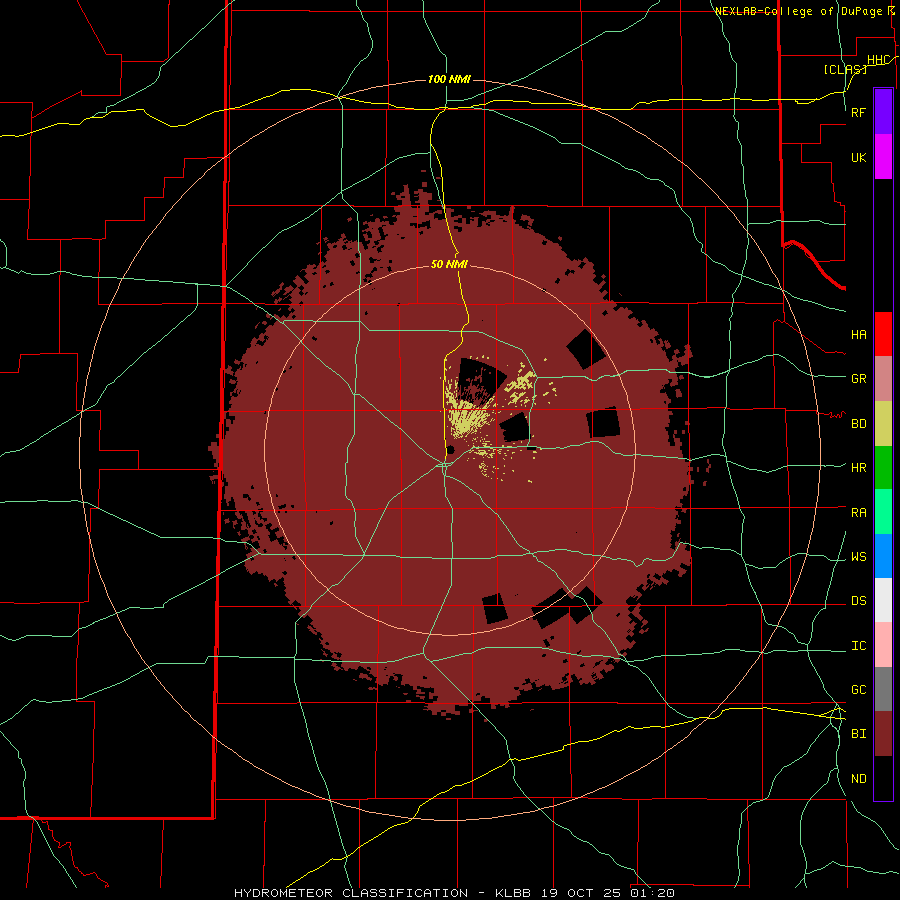The height and width of the screenshot is (900, 900).
Task: Click the GR legend label
Action: [858, 379]
